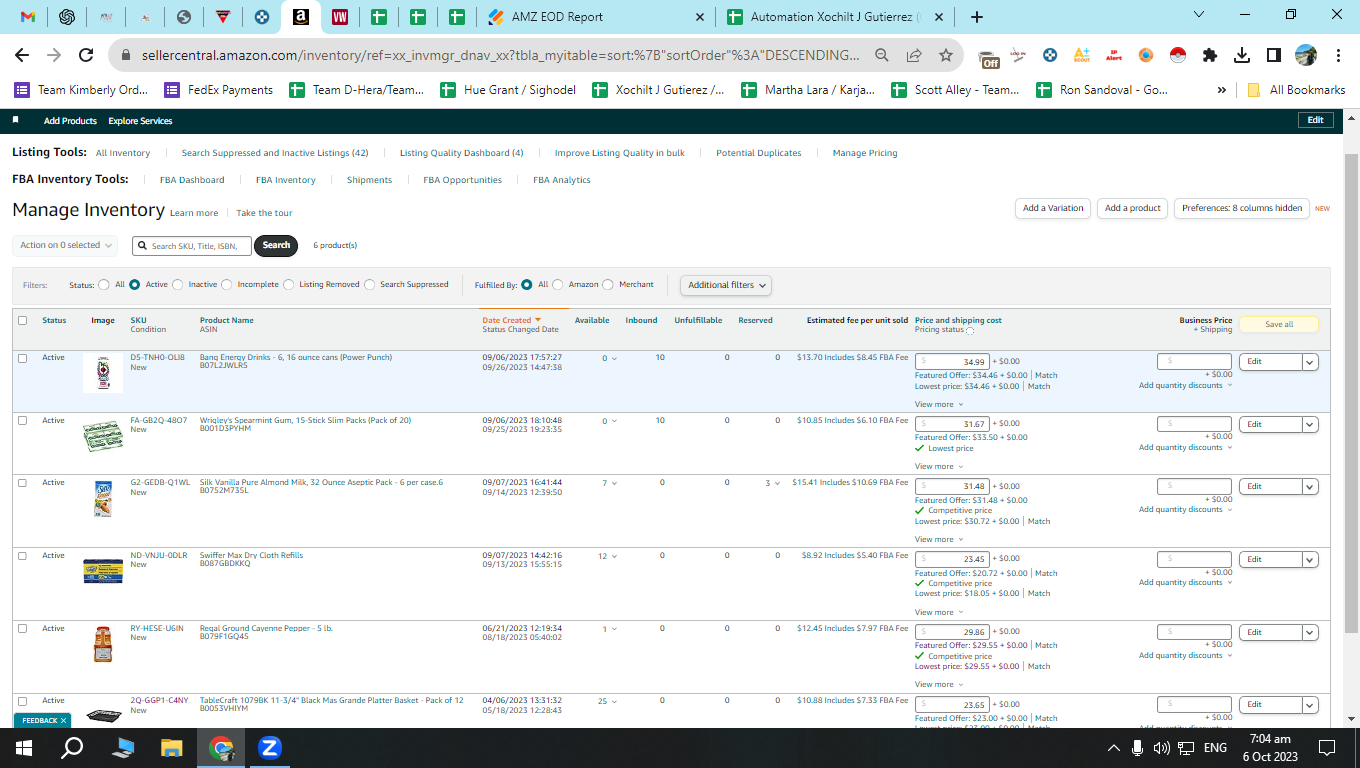Screen dimensions: 1360x768
Task: Go back to the previous browser page
Action: (x=22, y=55)
